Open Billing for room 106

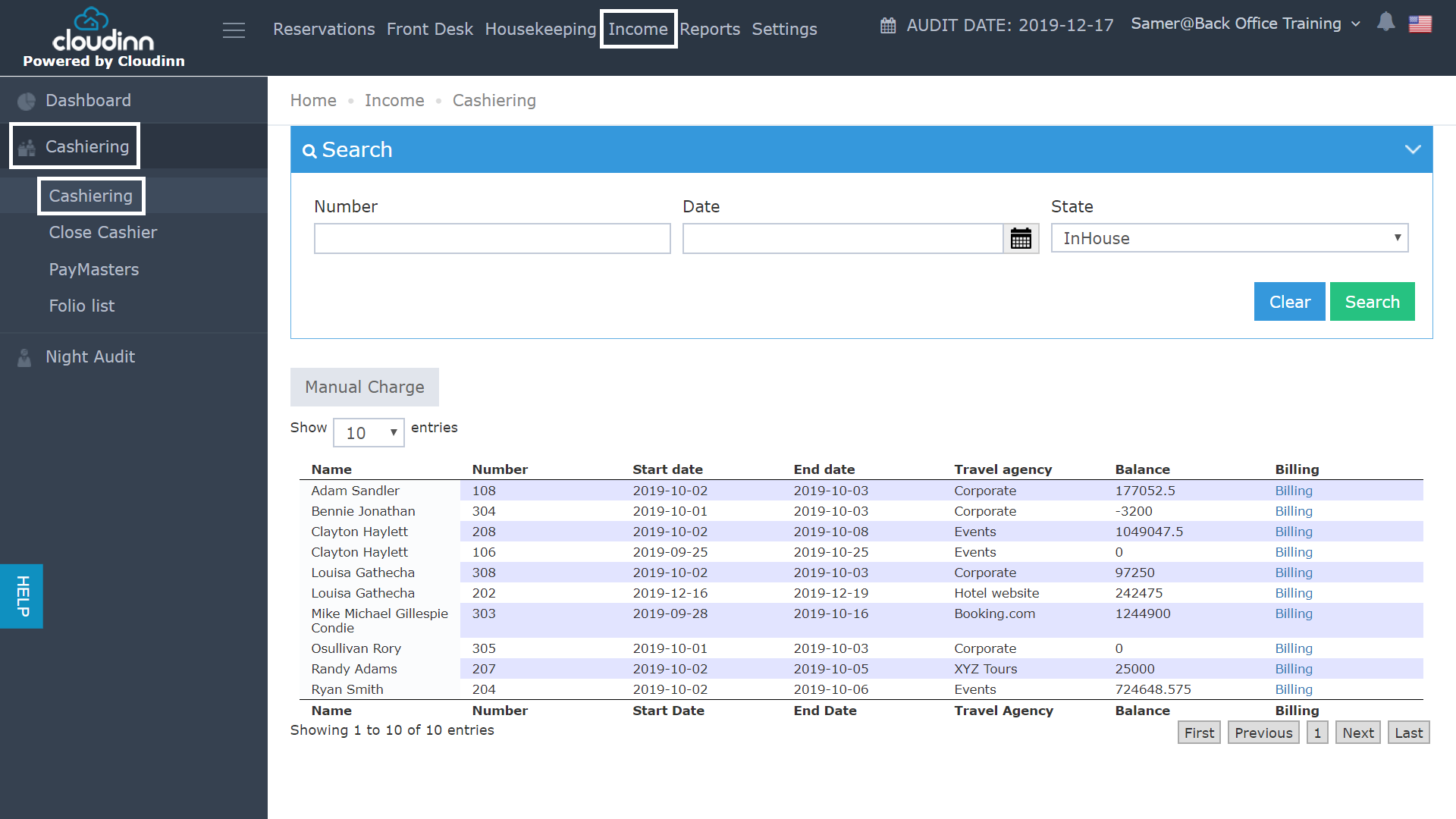click(1293, 552)
